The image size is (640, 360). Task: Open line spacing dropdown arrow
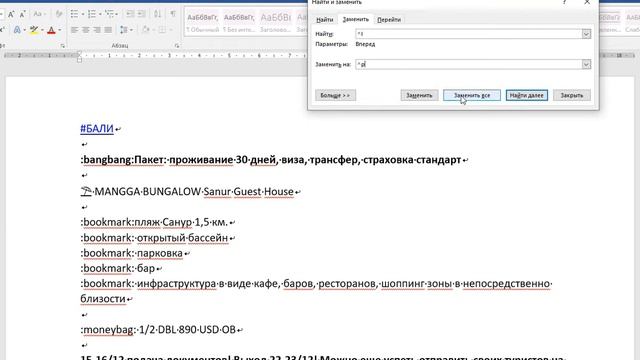(x=131, y=30)
